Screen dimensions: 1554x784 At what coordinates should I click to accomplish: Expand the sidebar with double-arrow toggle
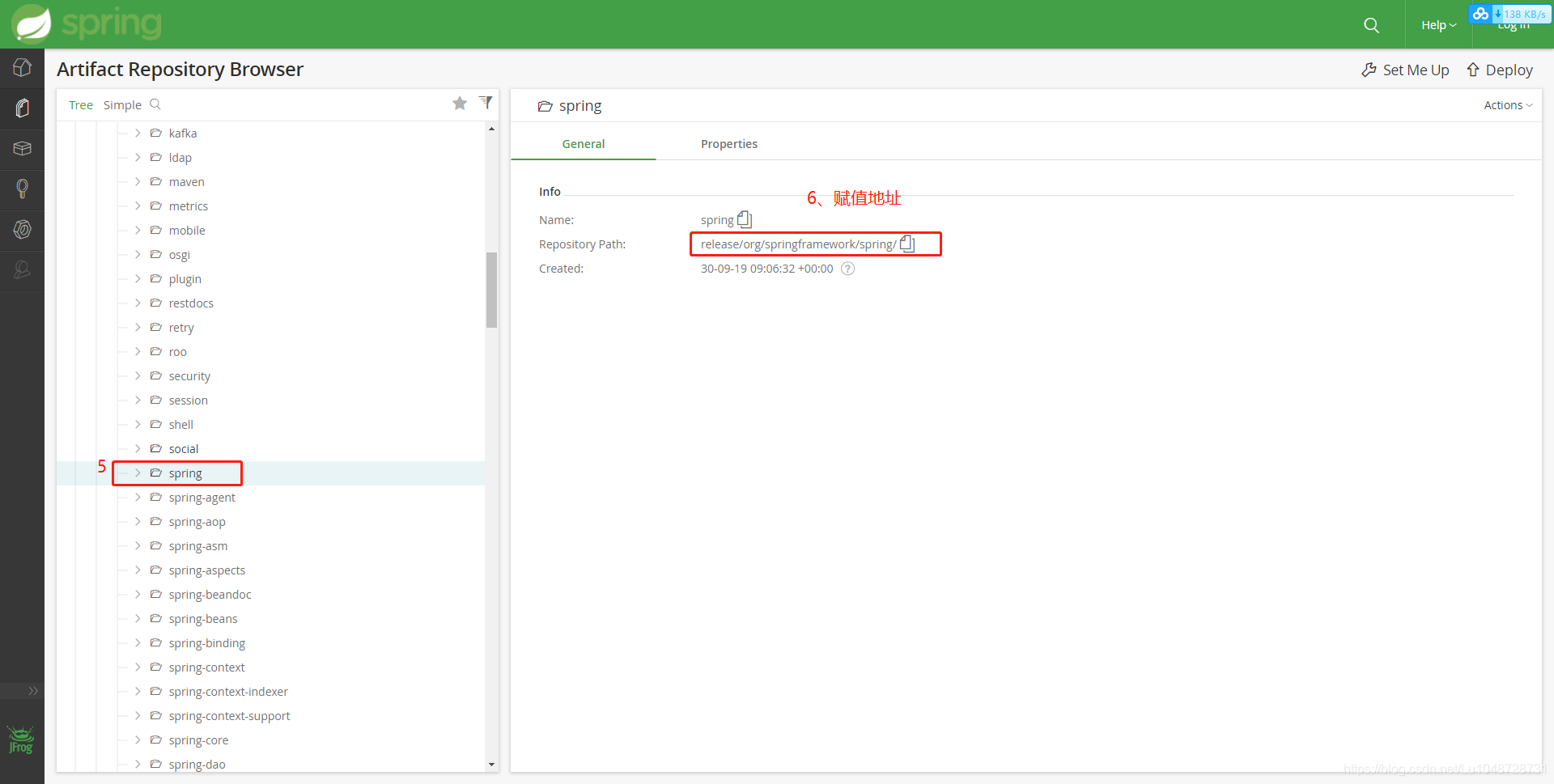click(32, 690)
